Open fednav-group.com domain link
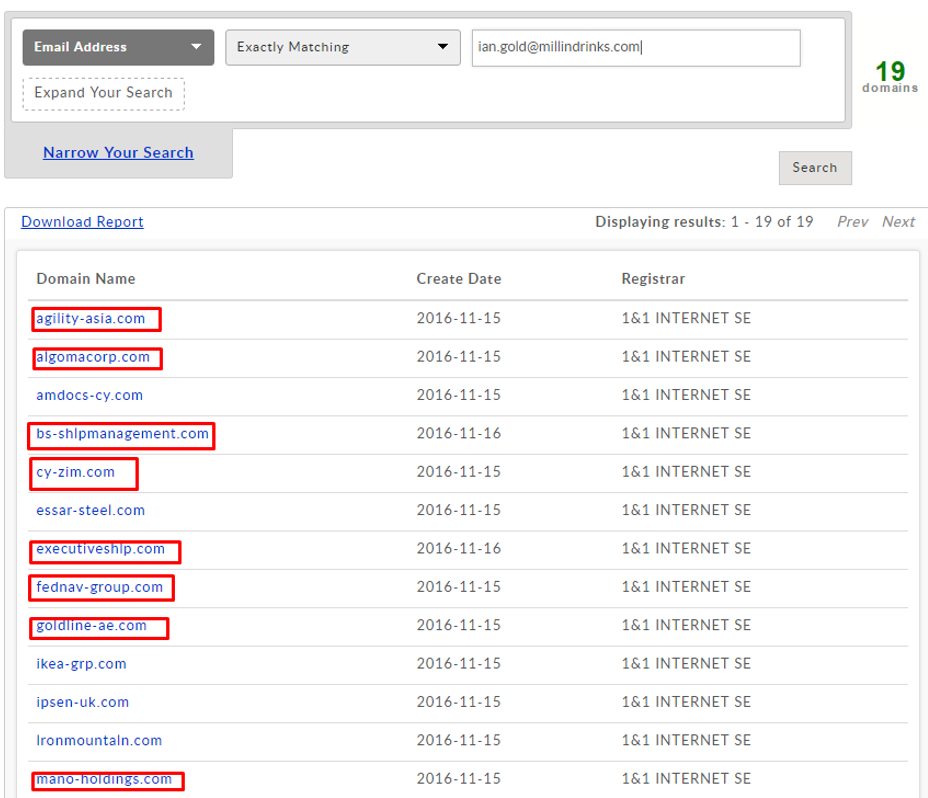The height and width of the screenshot is (798, 928). click(99, 587)
